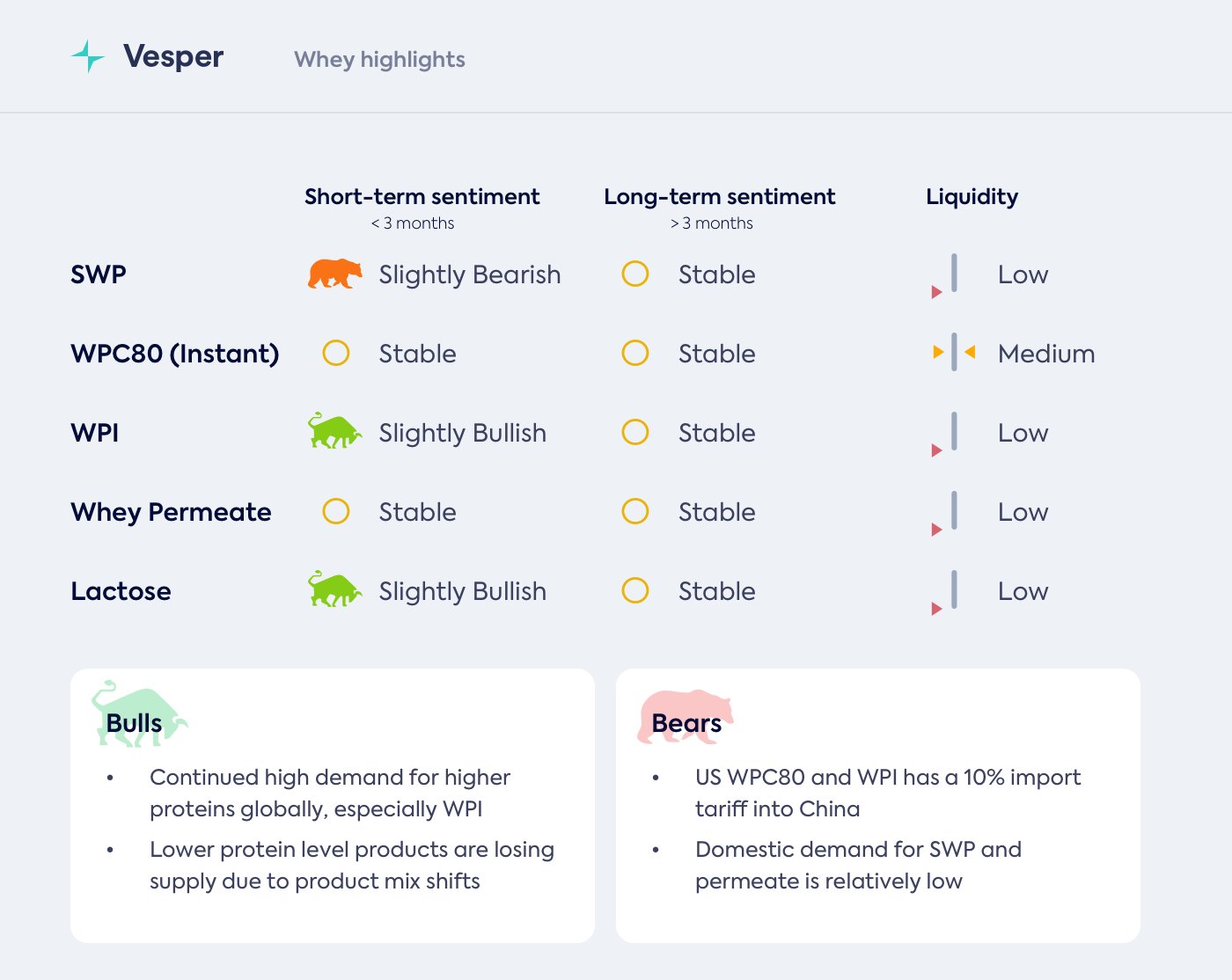Screen dimensions: 1232x980
Task: Click the green bull icon for WPI
Action: click(x=334, y=431)
